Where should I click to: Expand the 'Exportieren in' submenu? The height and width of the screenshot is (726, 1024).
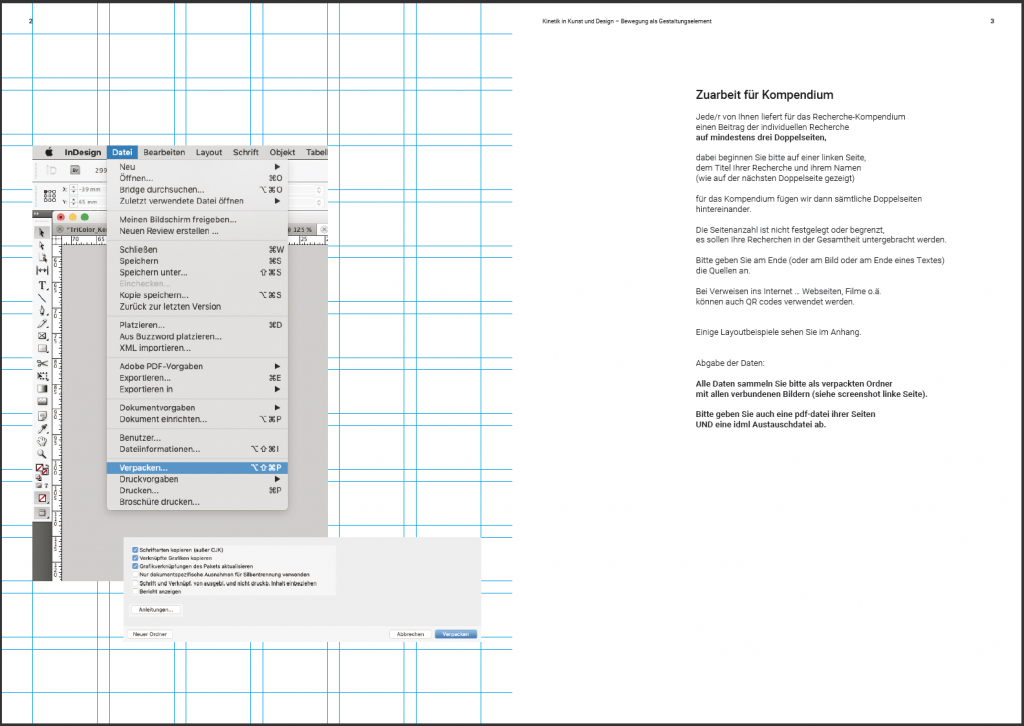point(278,389)
